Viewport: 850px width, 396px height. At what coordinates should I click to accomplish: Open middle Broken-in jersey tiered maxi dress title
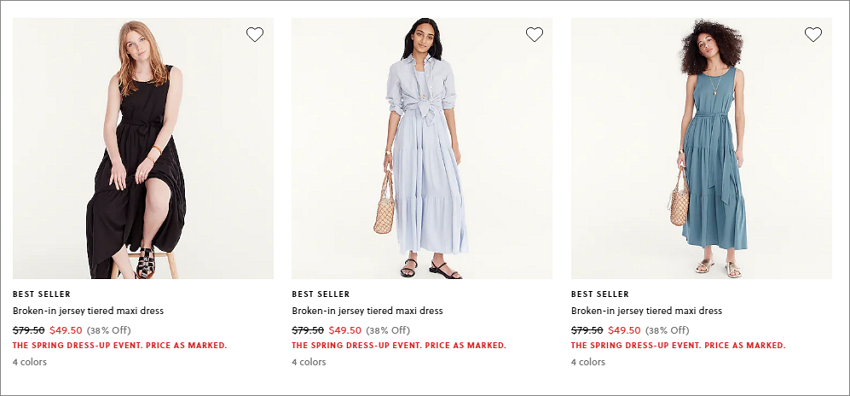point(368,311)
